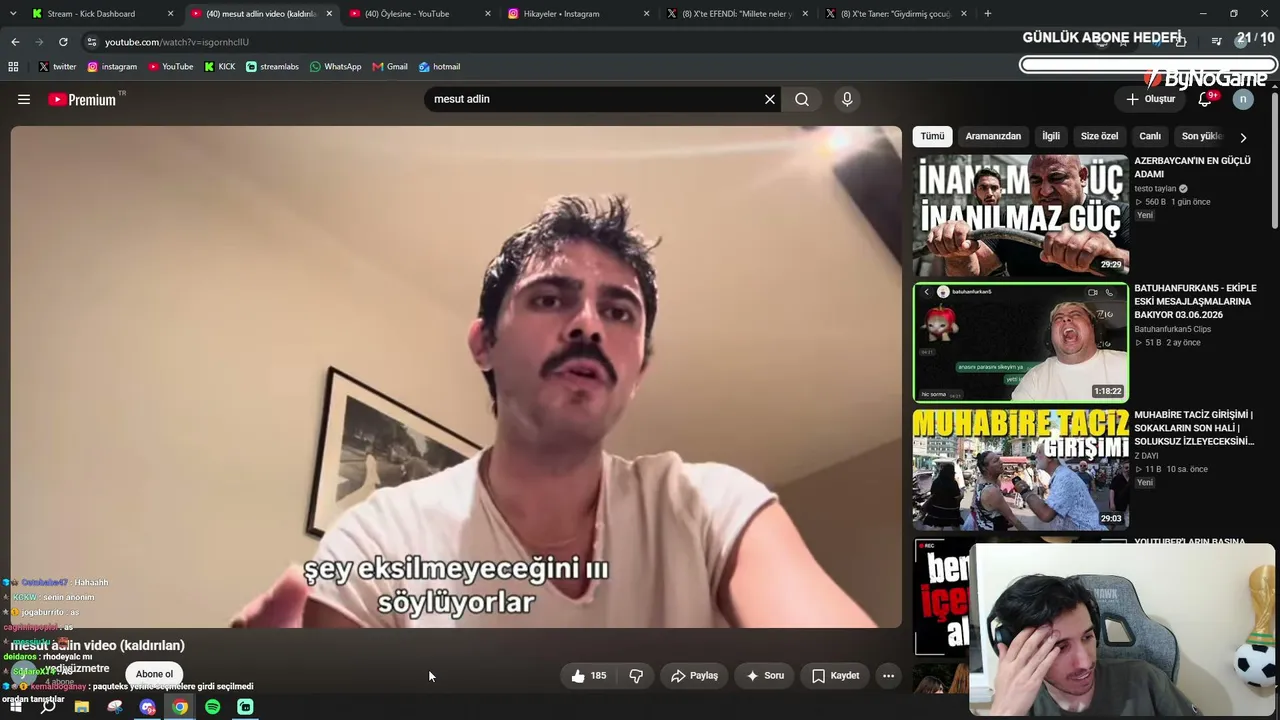Open AZERBAYCAN'IN EN GÜÇLÜ ADAMI thumbnail
Viewport: 1280px width, 720px height.
tap(1021, 215)
